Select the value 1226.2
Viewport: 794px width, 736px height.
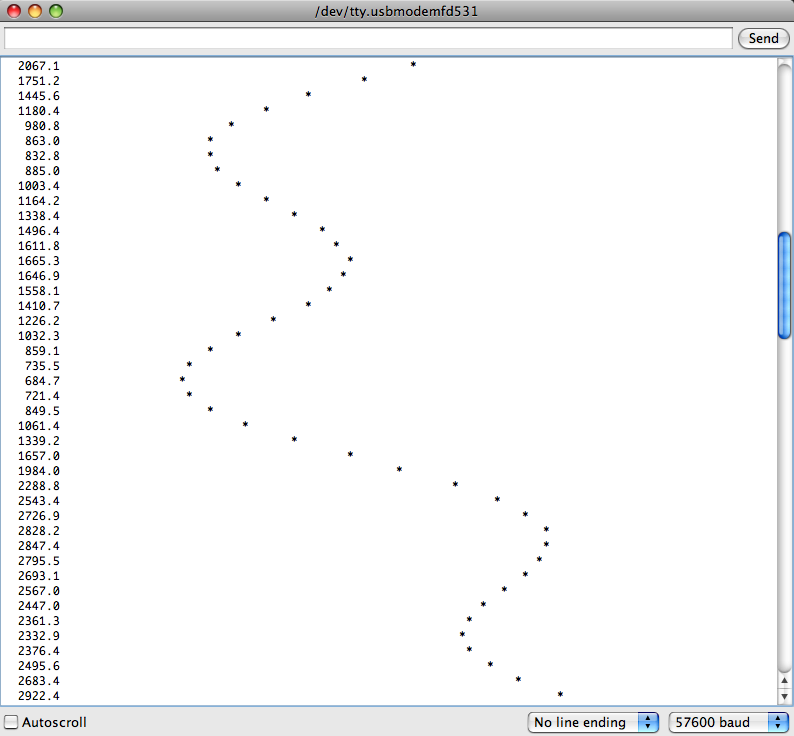coord(38,321)
